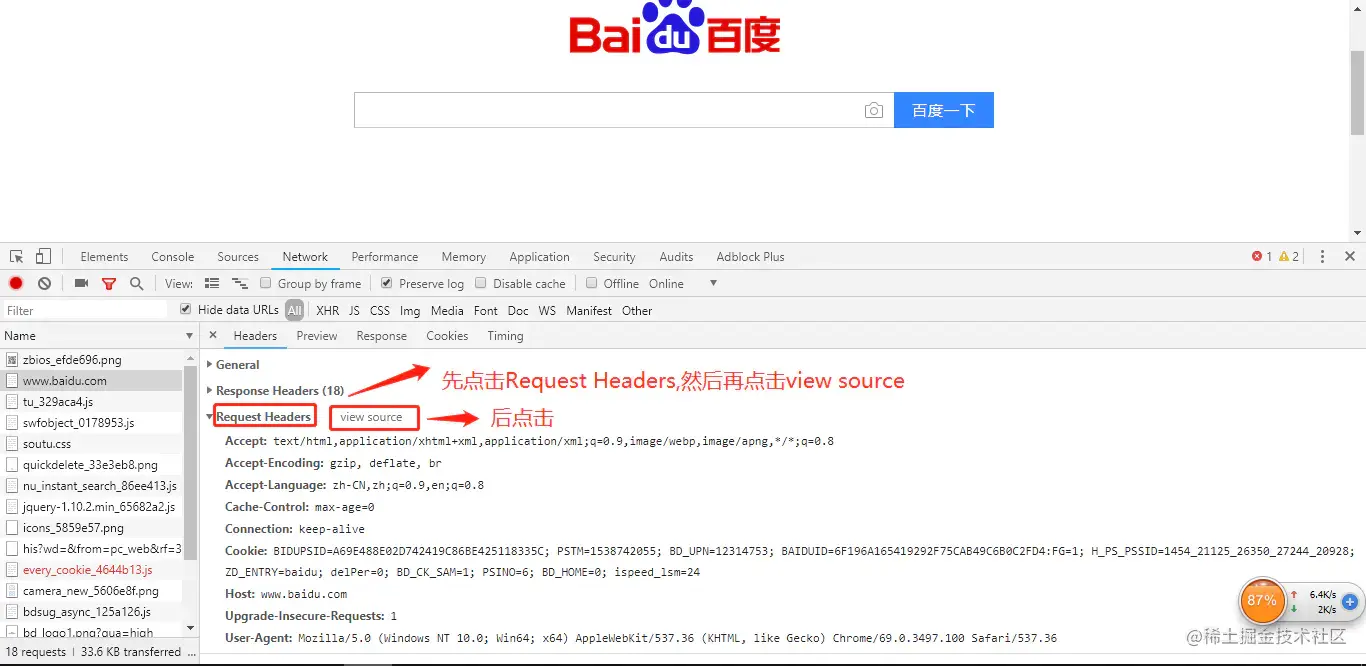The height and width of the screenshot is (666, 1366).
Task: Open the Audits tab
Action: tap(676, 257)
